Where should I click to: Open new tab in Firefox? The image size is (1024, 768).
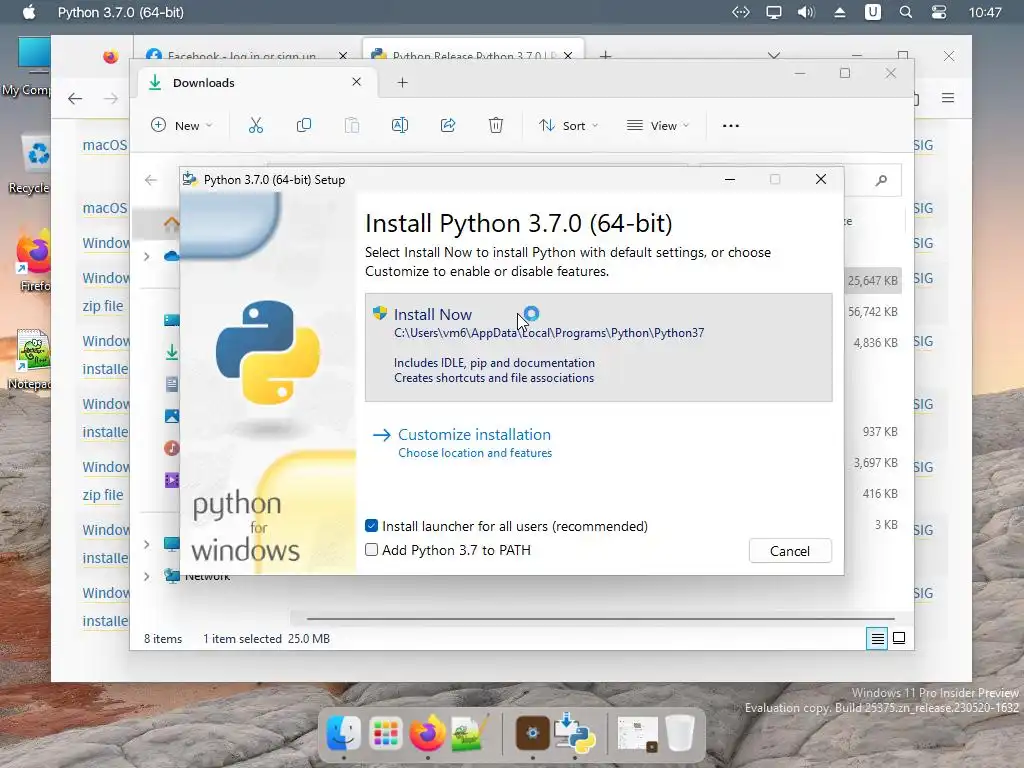click(x=605, y=56)
